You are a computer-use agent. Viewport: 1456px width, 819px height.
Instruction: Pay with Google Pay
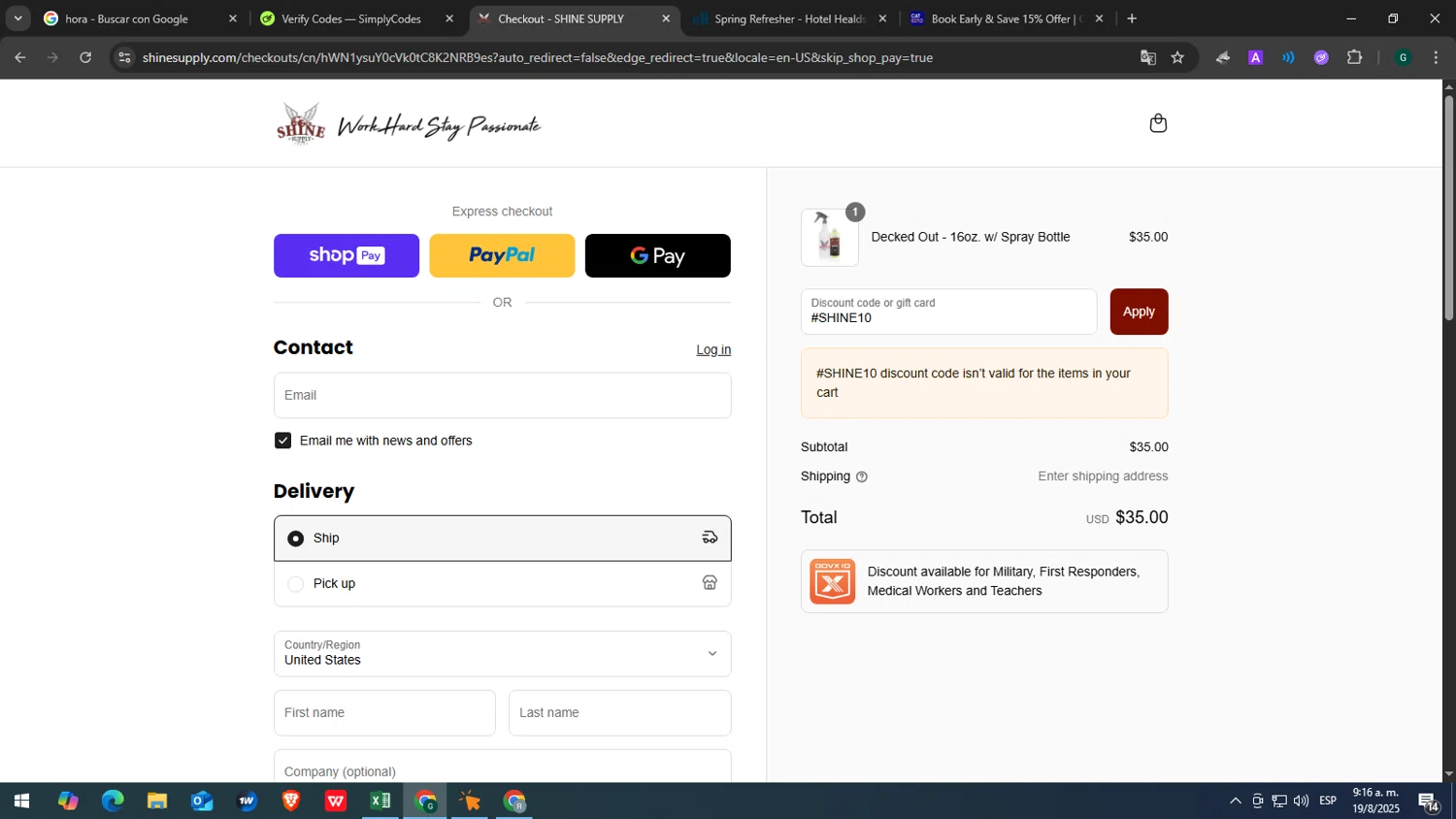click(x=657, y=255)
